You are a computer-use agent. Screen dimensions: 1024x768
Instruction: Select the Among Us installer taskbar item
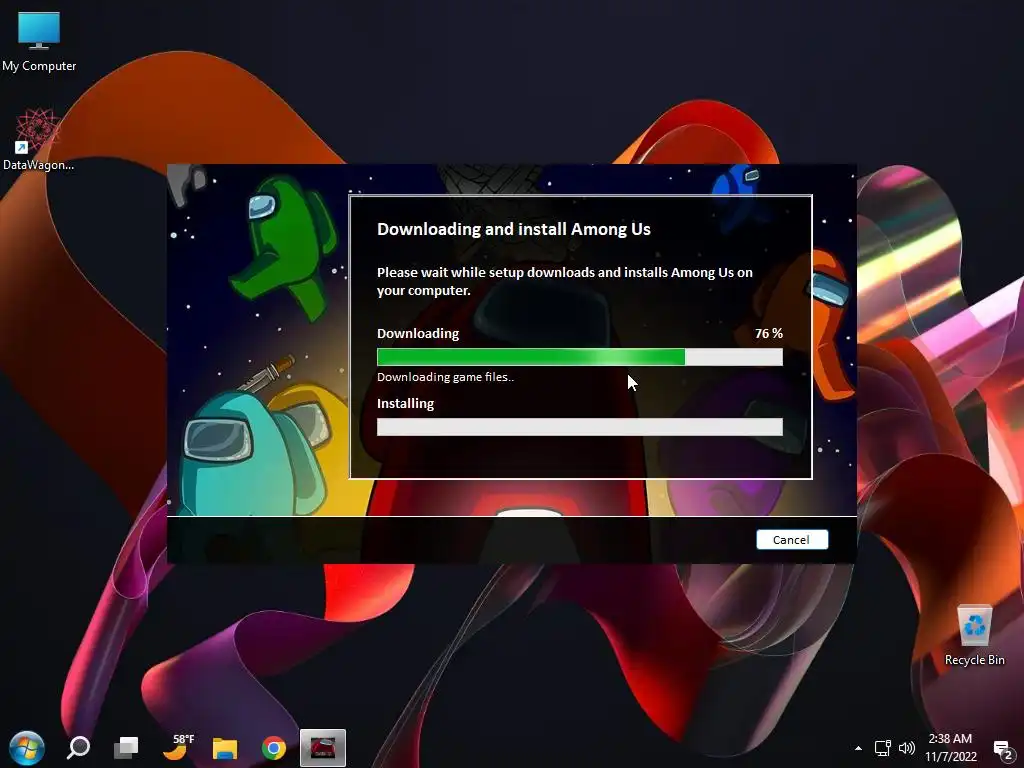click(323, 748)
